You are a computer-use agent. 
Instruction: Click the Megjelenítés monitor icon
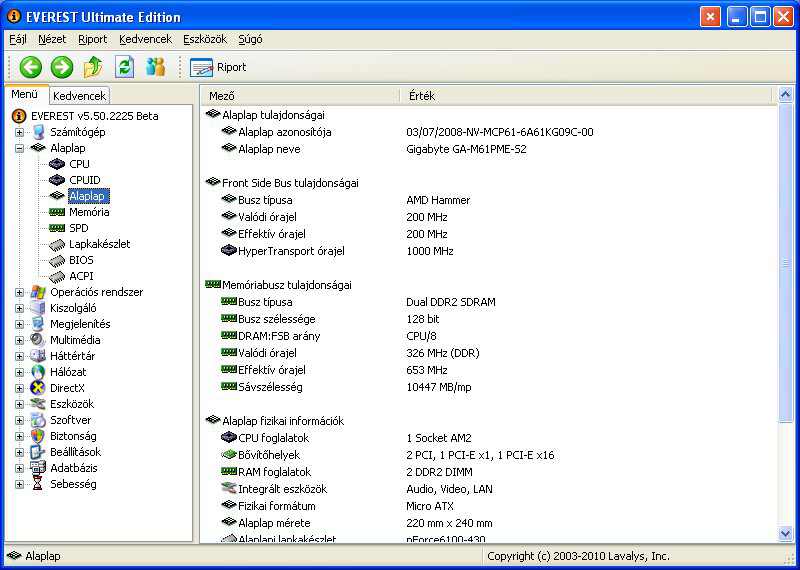[38, 324]
